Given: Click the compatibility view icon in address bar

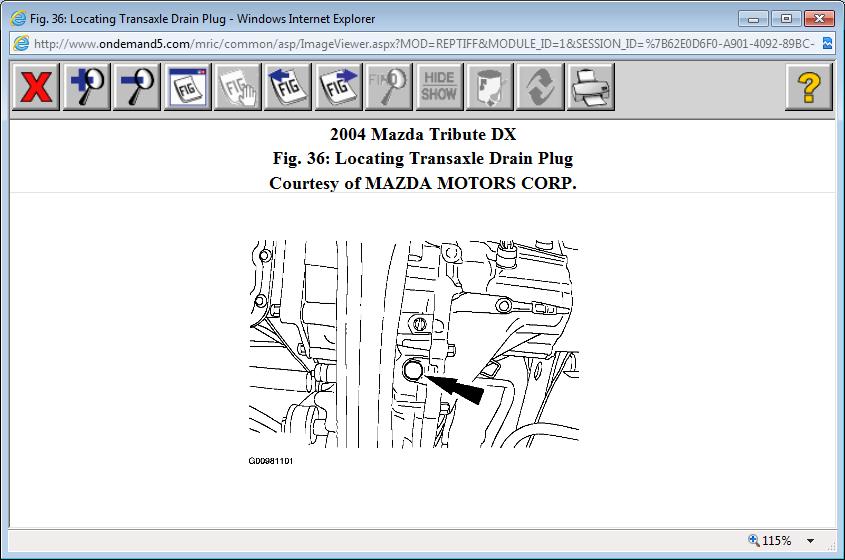Looking at the screenshot, I should click(827, 44).
